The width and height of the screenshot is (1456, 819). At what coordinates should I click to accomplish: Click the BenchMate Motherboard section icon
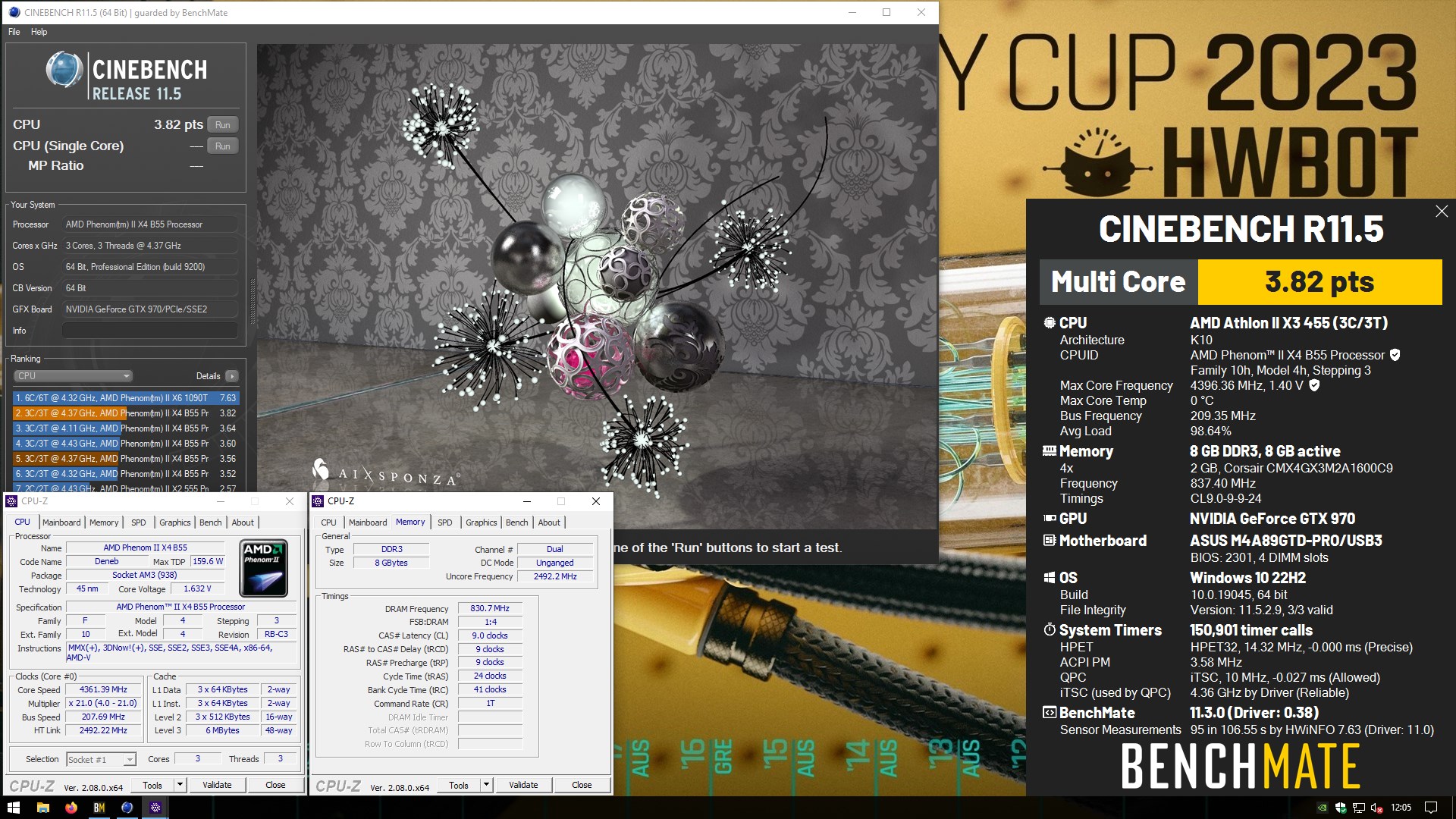[1050, 541]
